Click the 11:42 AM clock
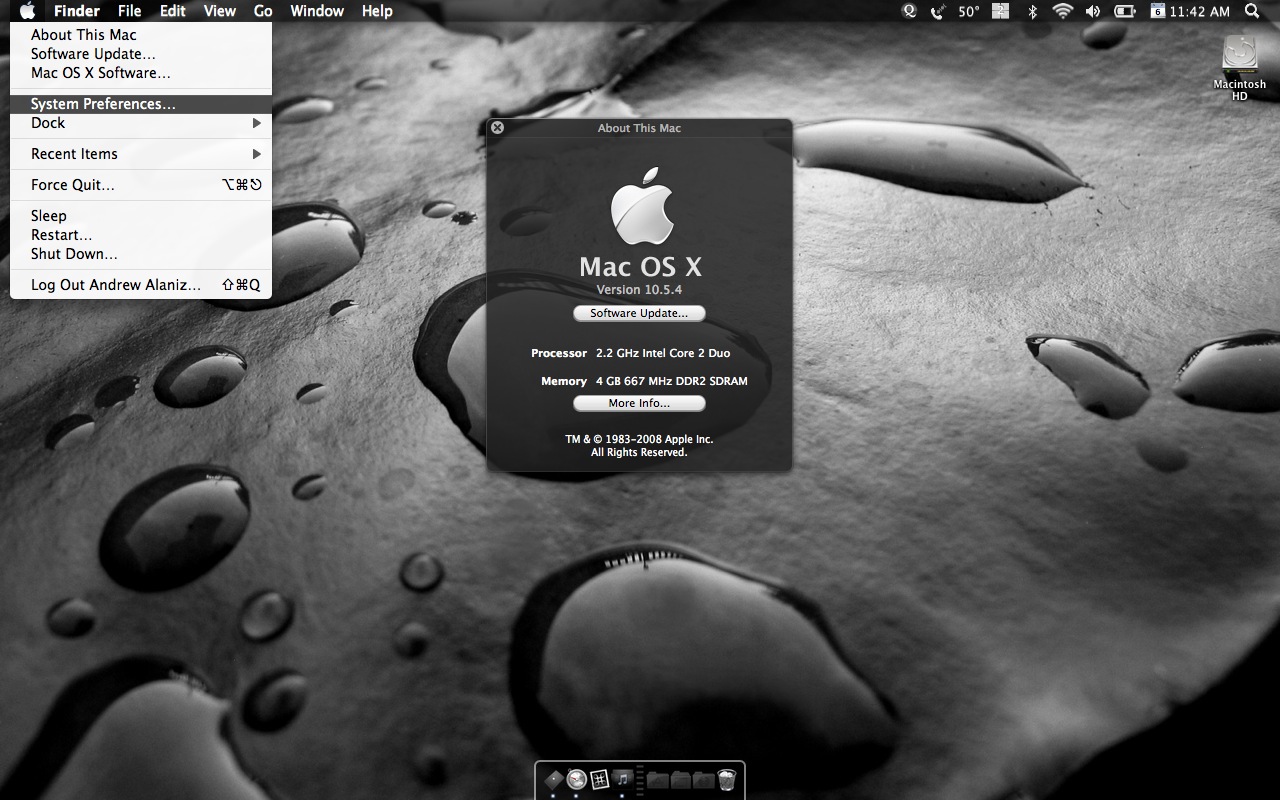This screenshot has height=800, width=1280. (x=1199, y=11)
